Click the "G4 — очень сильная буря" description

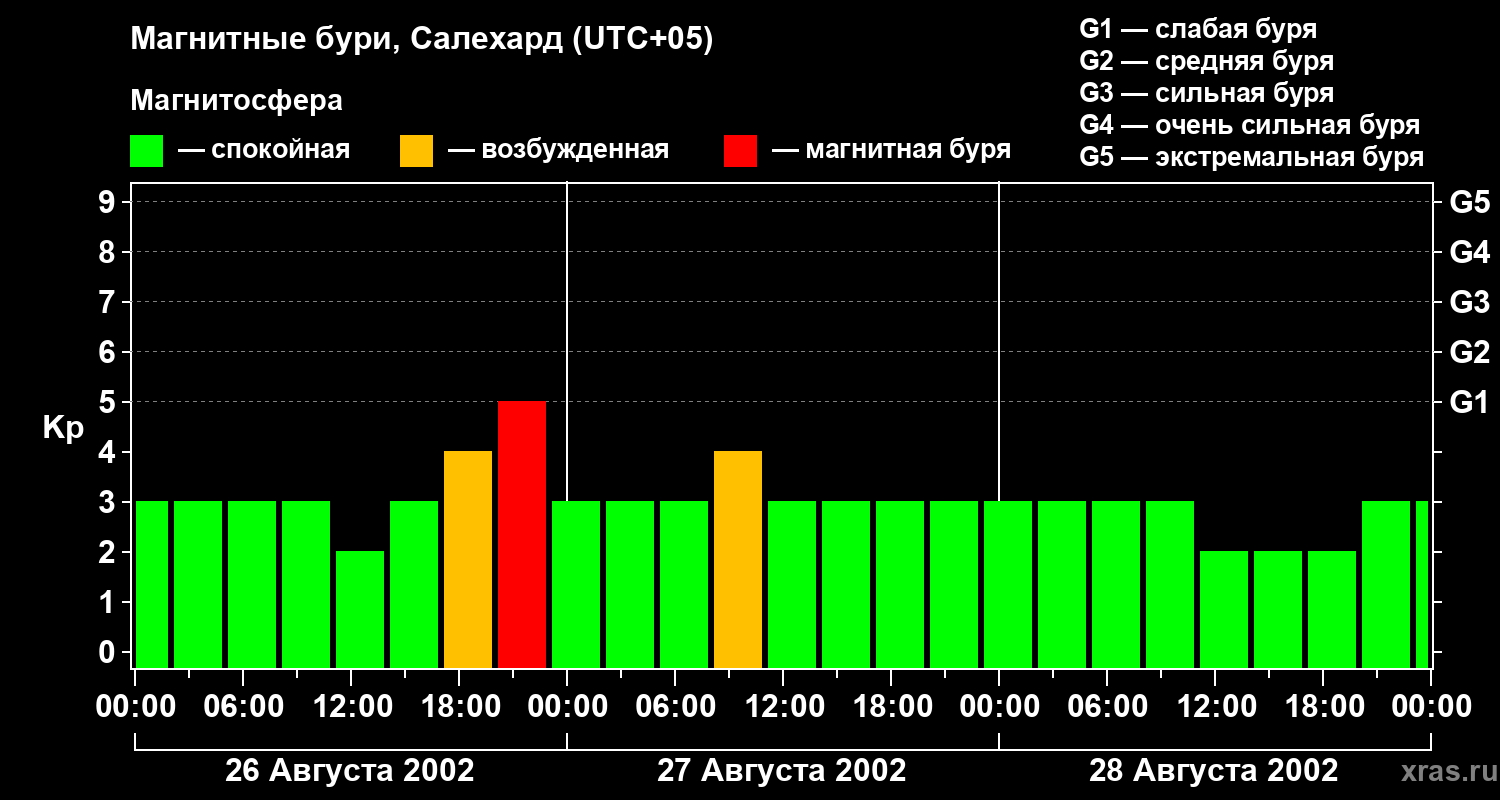click(x=1249, y=125)
